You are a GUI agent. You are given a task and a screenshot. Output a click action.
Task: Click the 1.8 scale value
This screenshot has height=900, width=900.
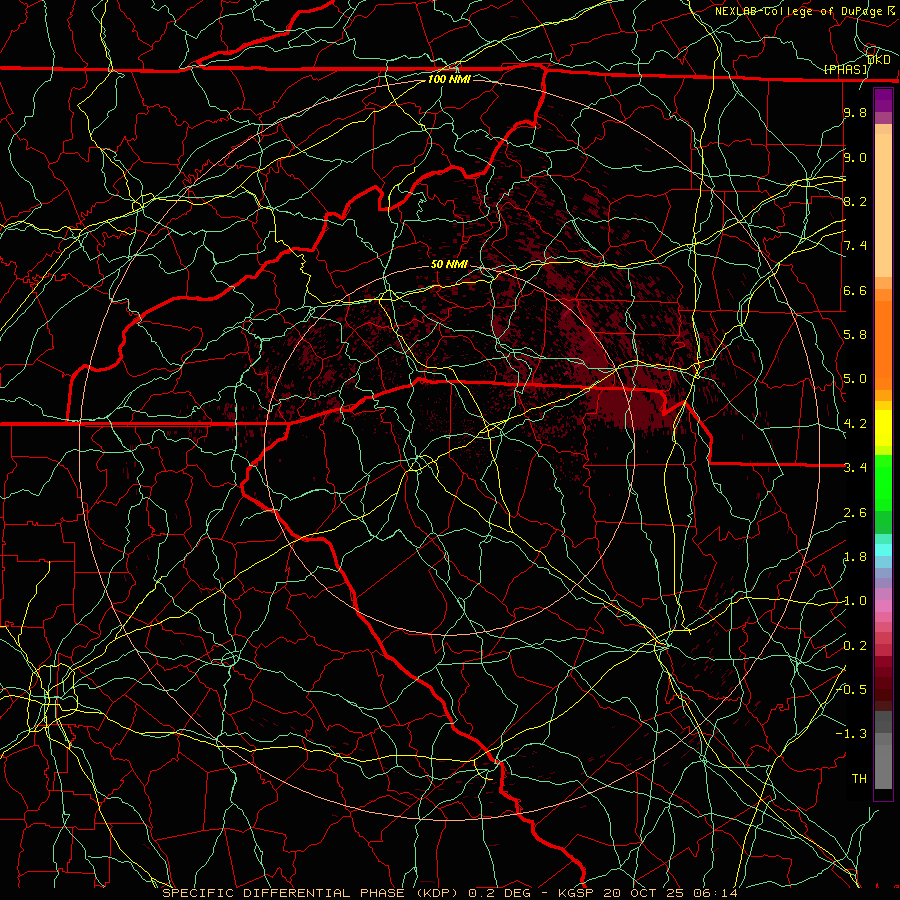click(x=855, y=557)
